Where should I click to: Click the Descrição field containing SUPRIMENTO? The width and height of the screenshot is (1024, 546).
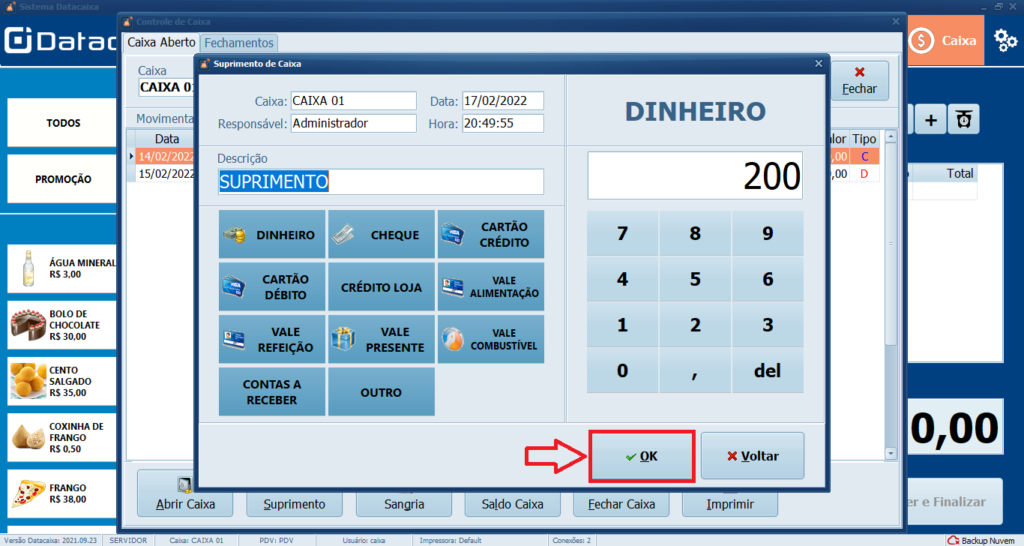pyautogui.click(x=381, y=182)
